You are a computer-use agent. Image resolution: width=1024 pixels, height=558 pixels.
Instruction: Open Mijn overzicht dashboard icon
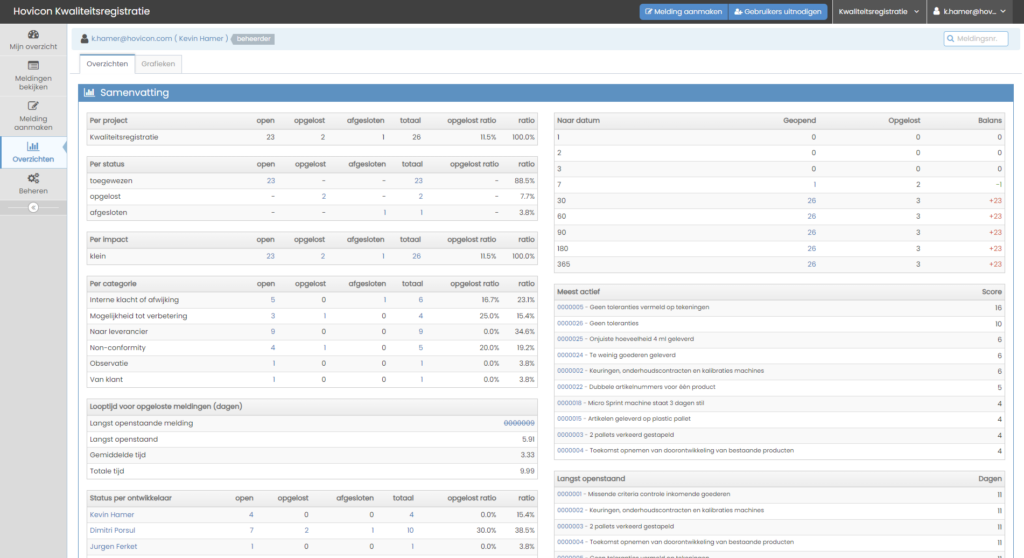[x=33, y=34]
